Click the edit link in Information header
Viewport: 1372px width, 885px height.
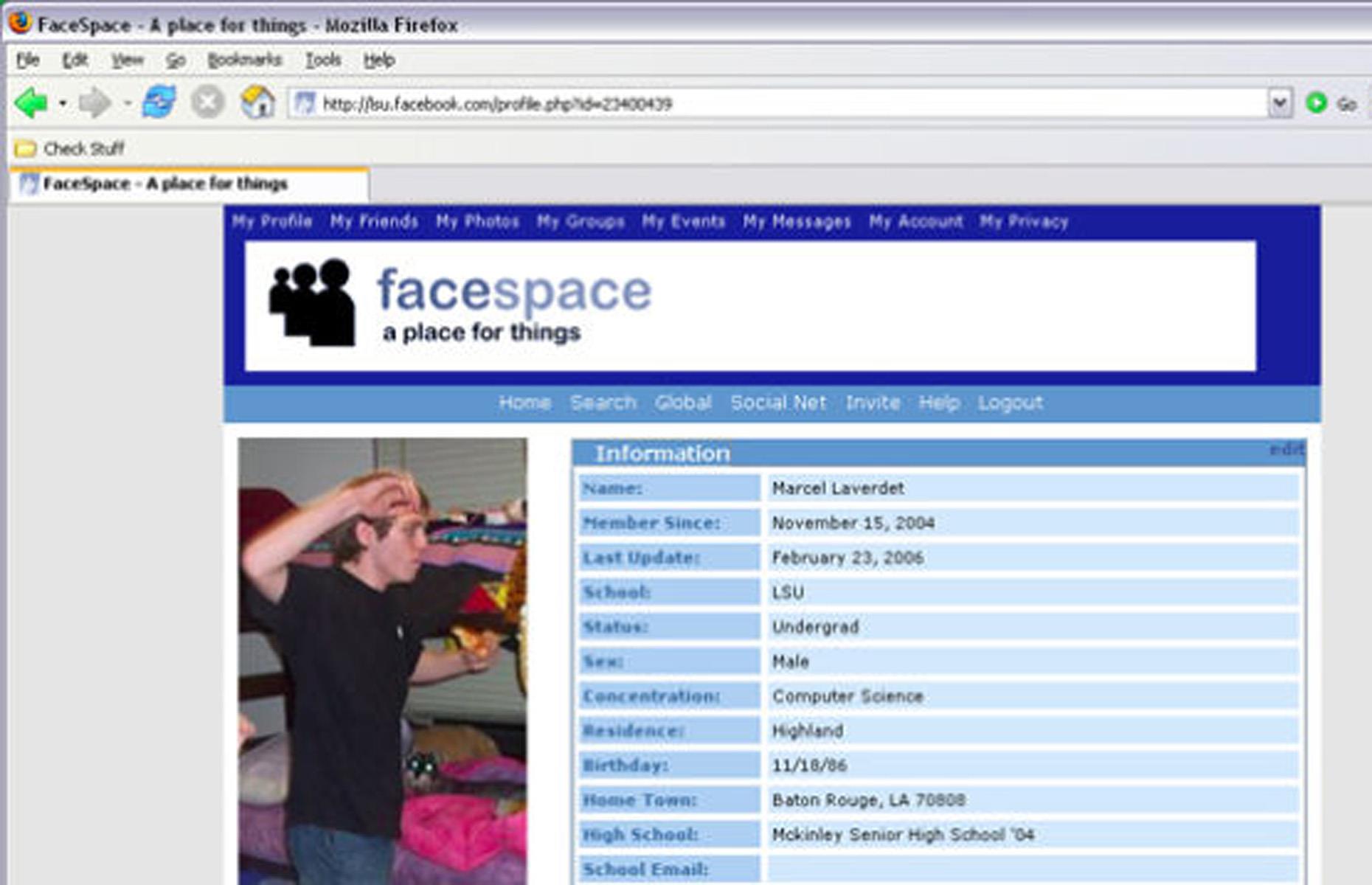point(1286,449)
